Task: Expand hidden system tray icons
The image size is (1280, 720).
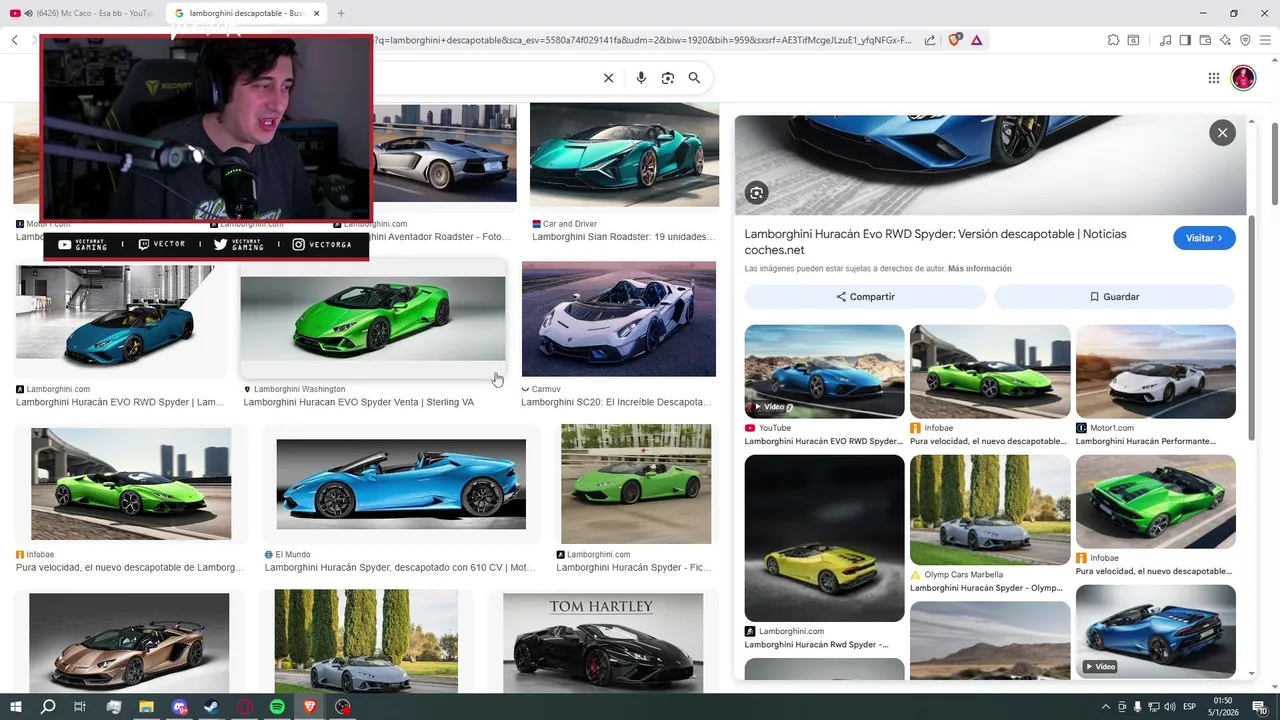Action: (1105, 707)
